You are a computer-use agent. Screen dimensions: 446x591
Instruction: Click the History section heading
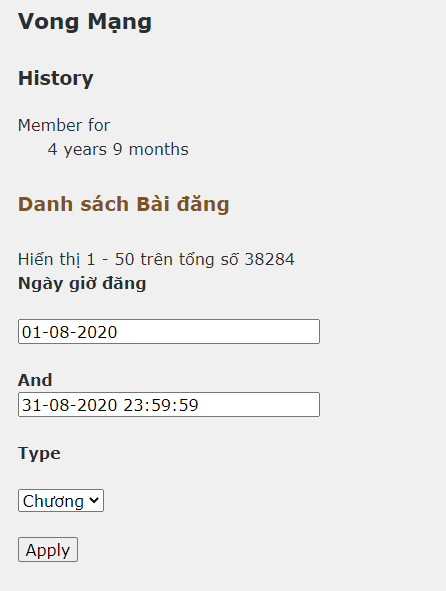(x=55, y=78)
